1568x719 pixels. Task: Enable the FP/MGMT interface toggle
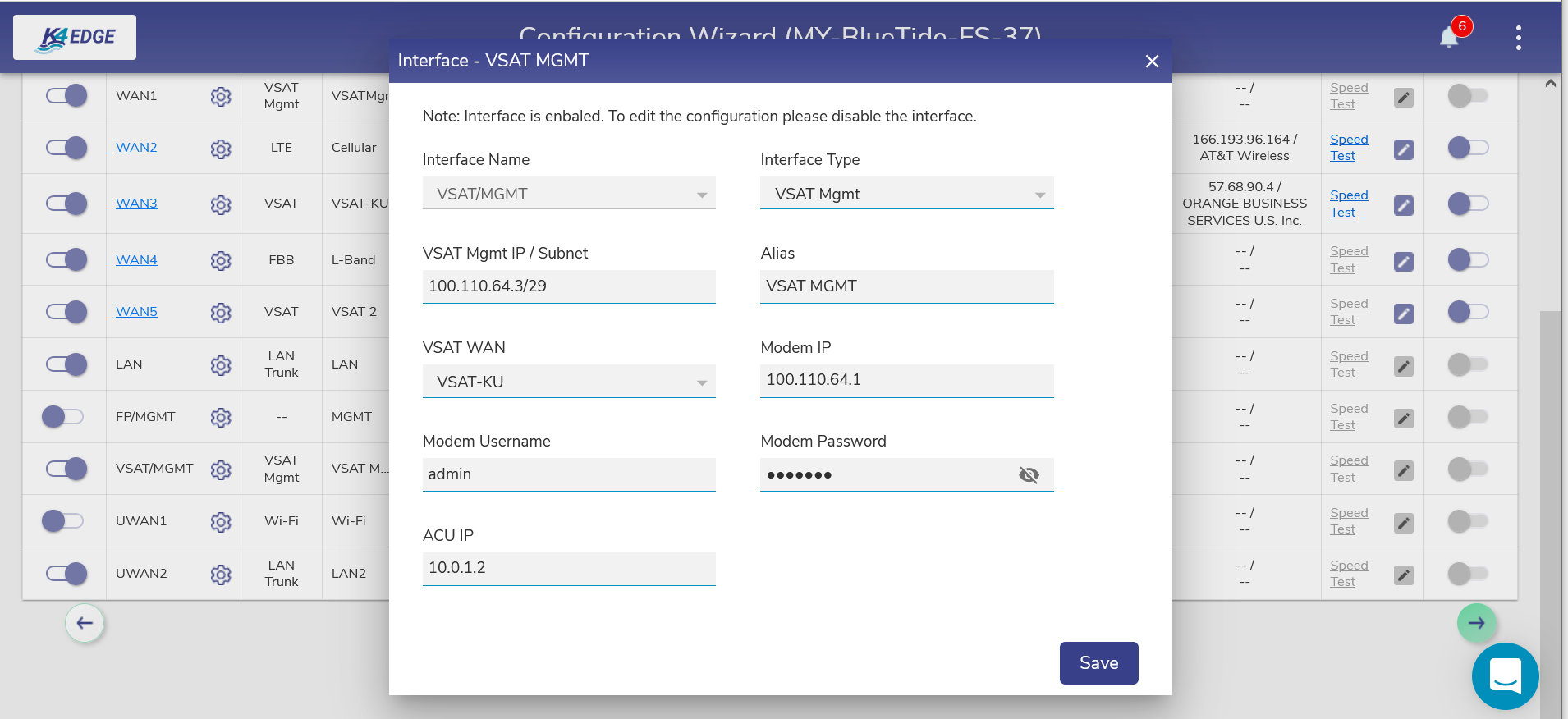[x=63, y=417]
